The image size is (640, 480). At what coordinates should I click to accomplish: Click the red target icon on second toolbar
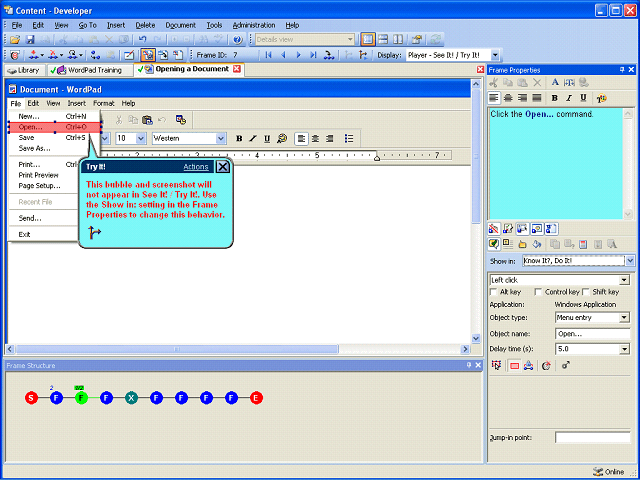coord(15,55)
